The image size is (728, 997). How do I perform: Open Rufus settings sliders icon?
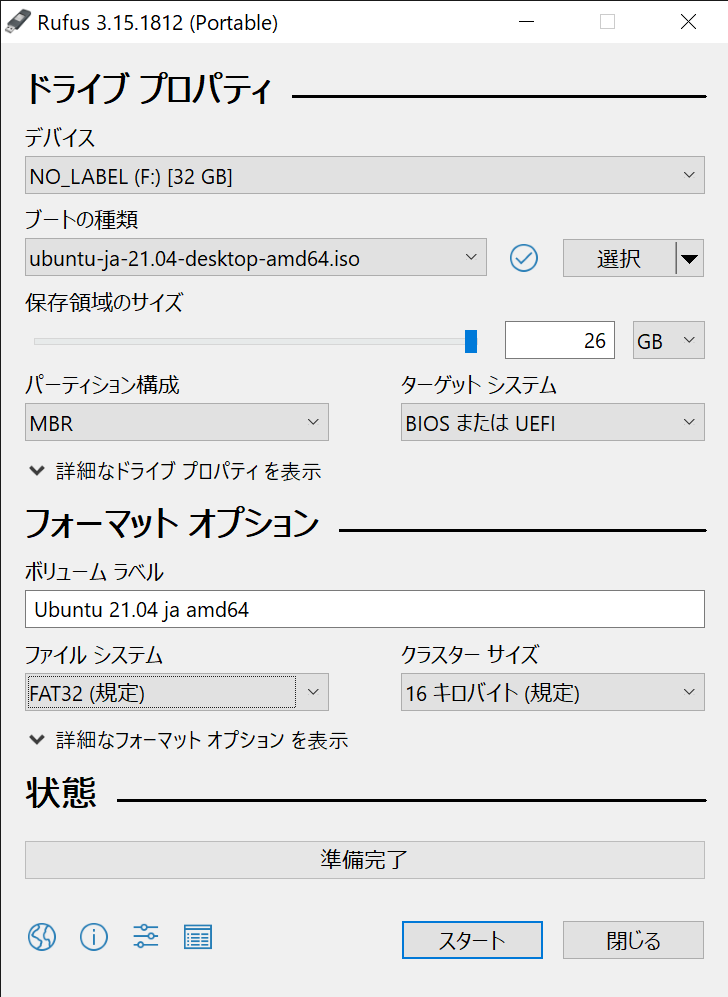click(146, 937)
